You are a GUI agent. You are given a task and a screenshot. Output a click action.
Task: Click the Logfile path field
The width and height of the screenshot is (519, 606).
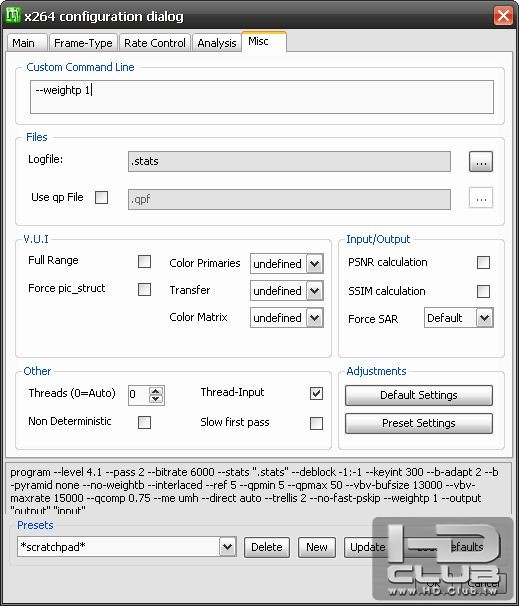289,161
